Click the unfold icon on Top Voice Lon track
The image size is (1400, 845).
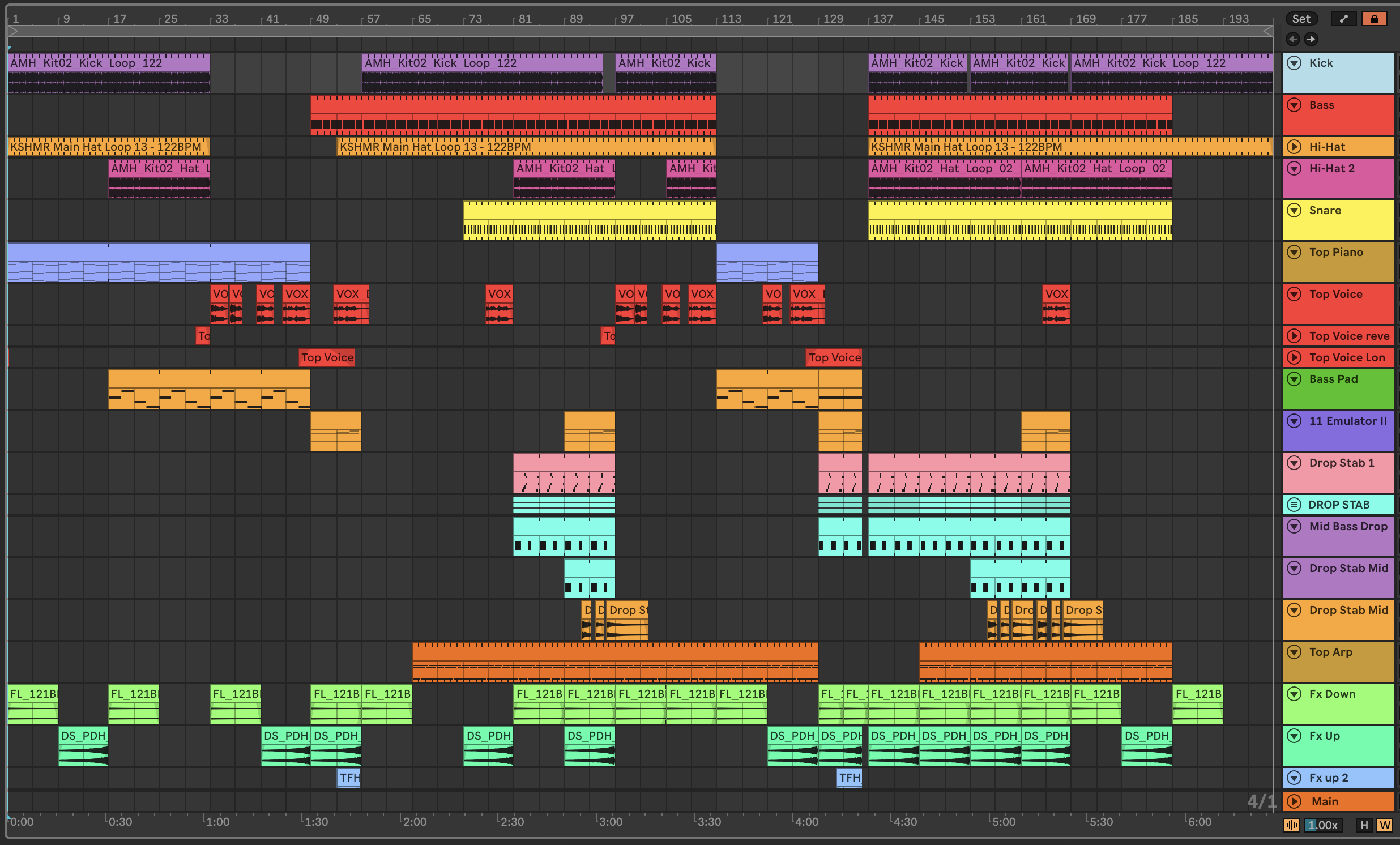pyautogui.click(x=1294, y=357)
